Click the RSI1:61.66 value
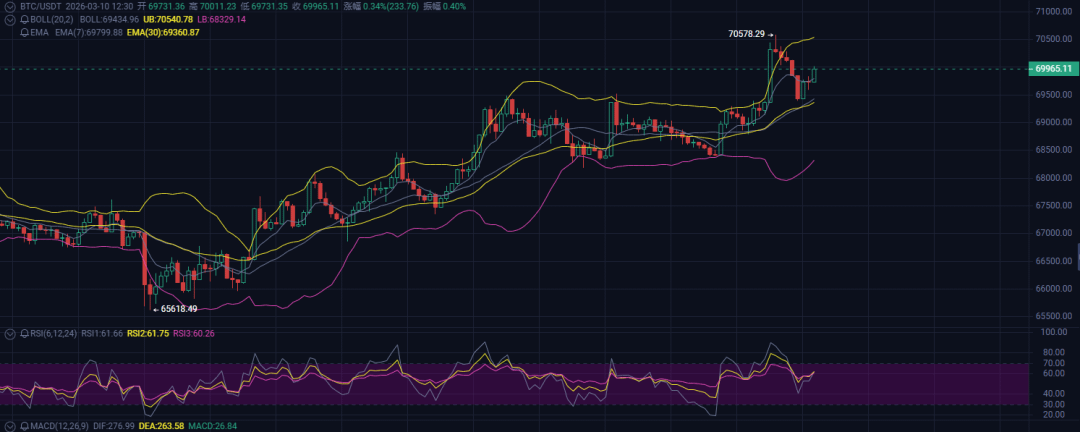 click(102, 333)
